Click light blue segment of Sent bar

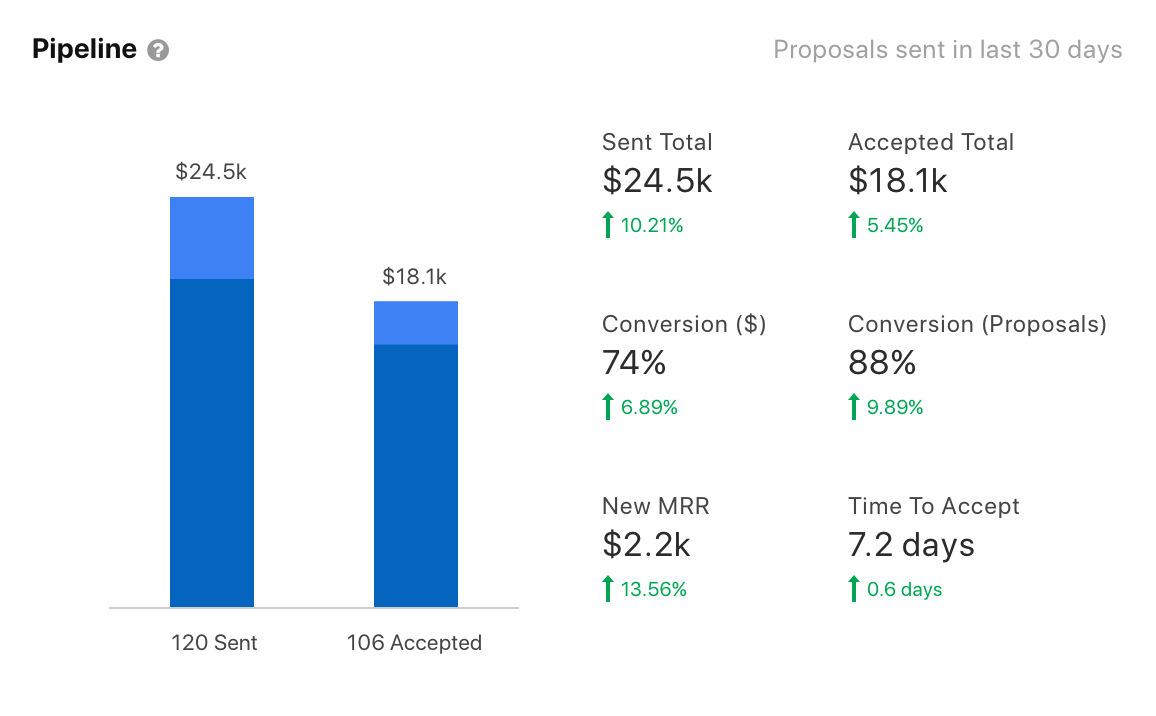(x=212, y=238)
